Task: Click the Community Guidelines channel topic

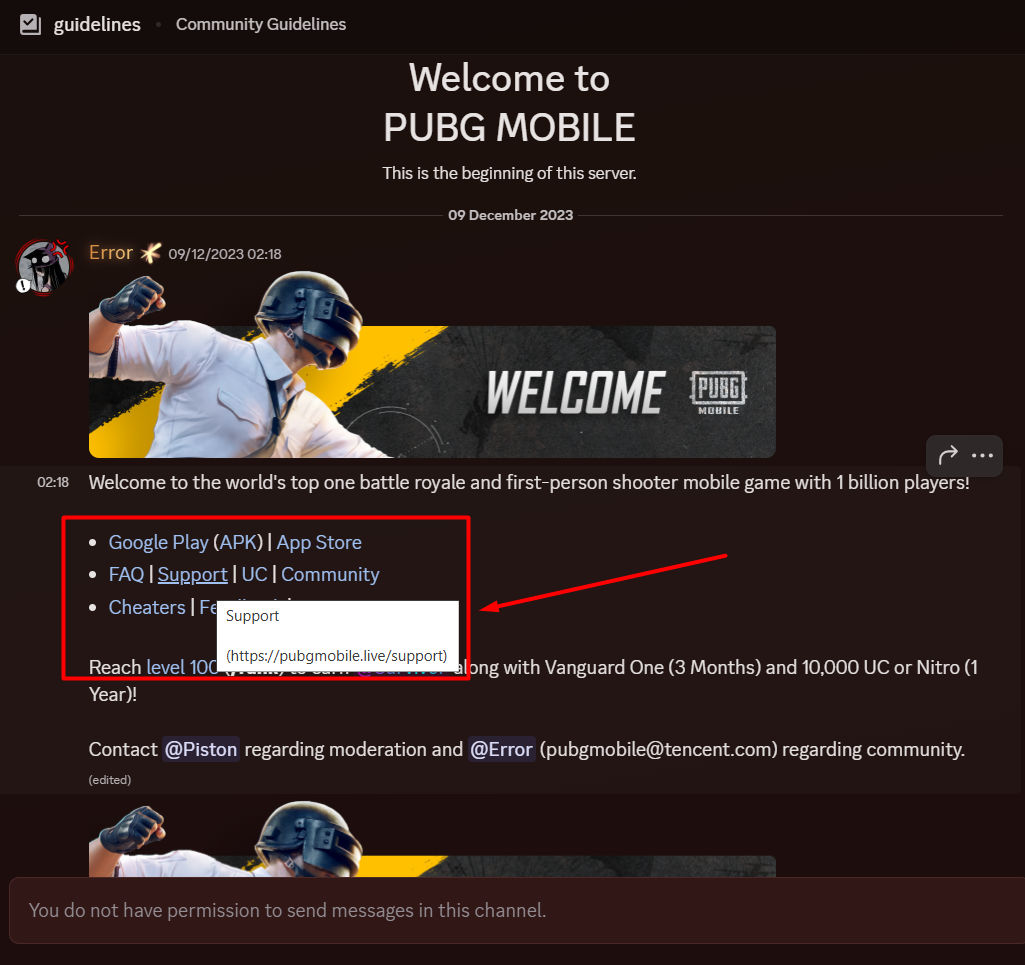Action: [261, 24]
